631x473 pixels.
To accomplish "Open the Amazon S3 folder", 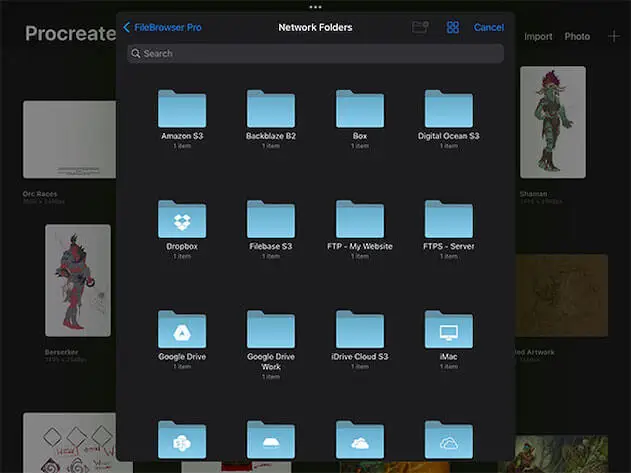I will click(182, 109).
